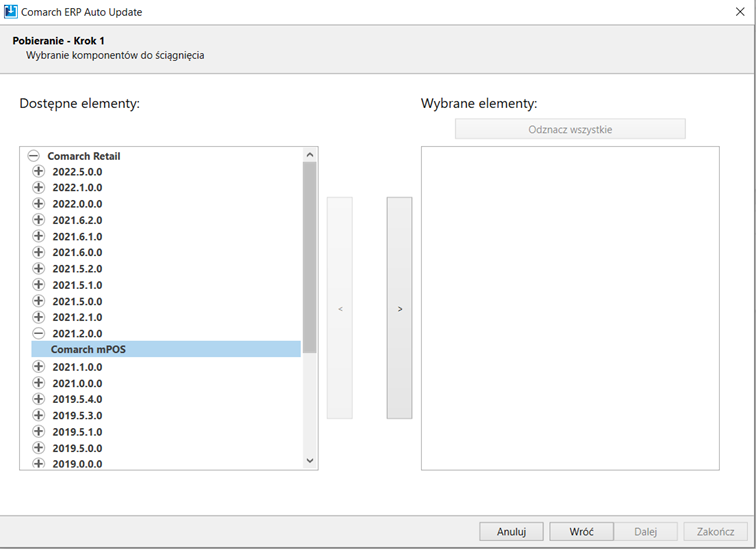756x549 pixels.
Task: Select the 2022.1.0.0 version text
Action: [x=77, y=187]
